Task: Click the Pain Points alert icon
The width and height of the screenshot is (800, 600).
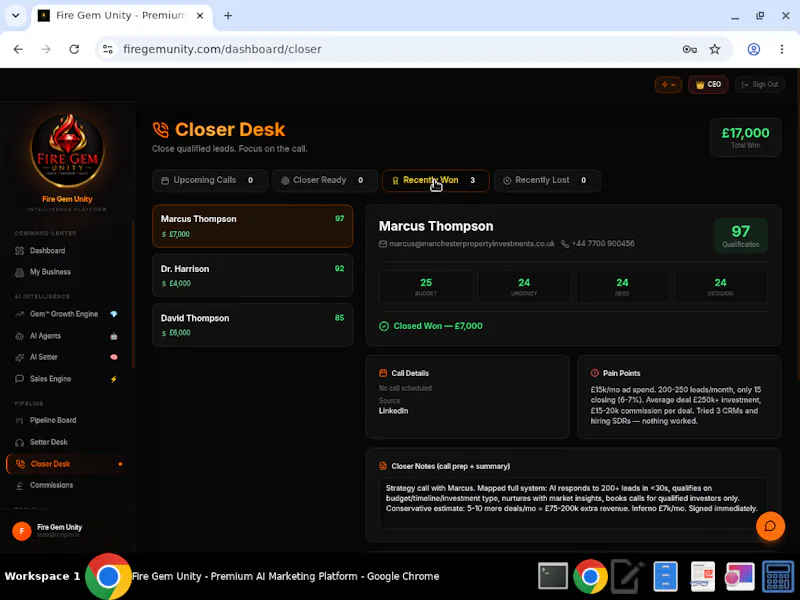Action: point(594,373)
